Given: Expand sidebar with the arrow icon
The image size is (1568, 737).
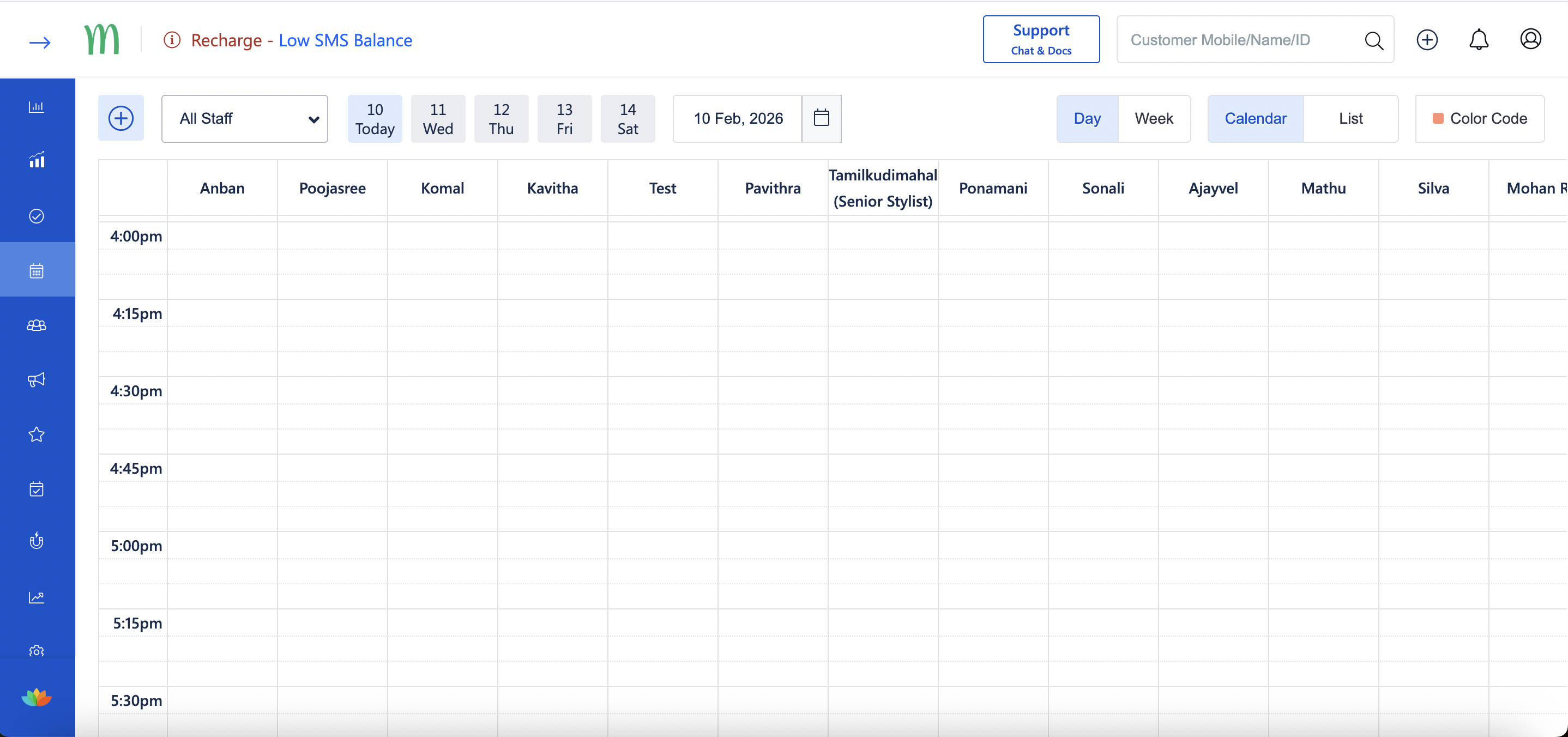Looking at the screenshot, I should pyautogui.click(x=40, y=42).
